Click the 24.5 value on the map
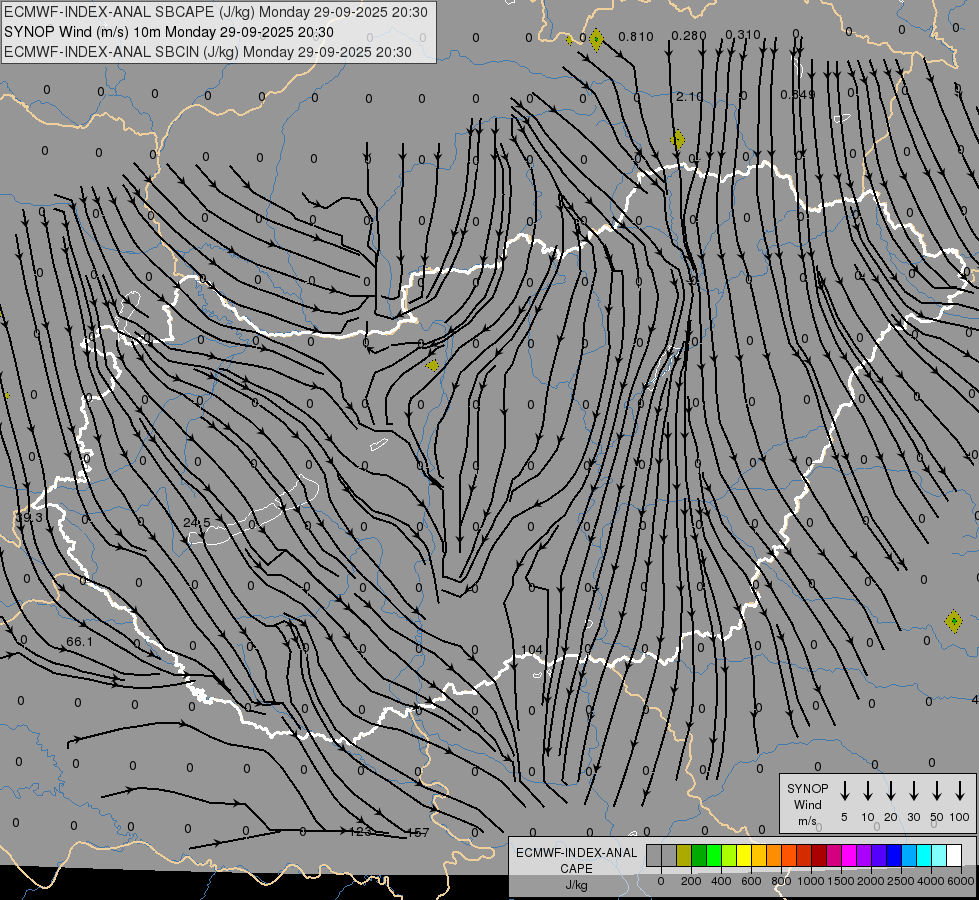The image size is (979, 900). 197,522
